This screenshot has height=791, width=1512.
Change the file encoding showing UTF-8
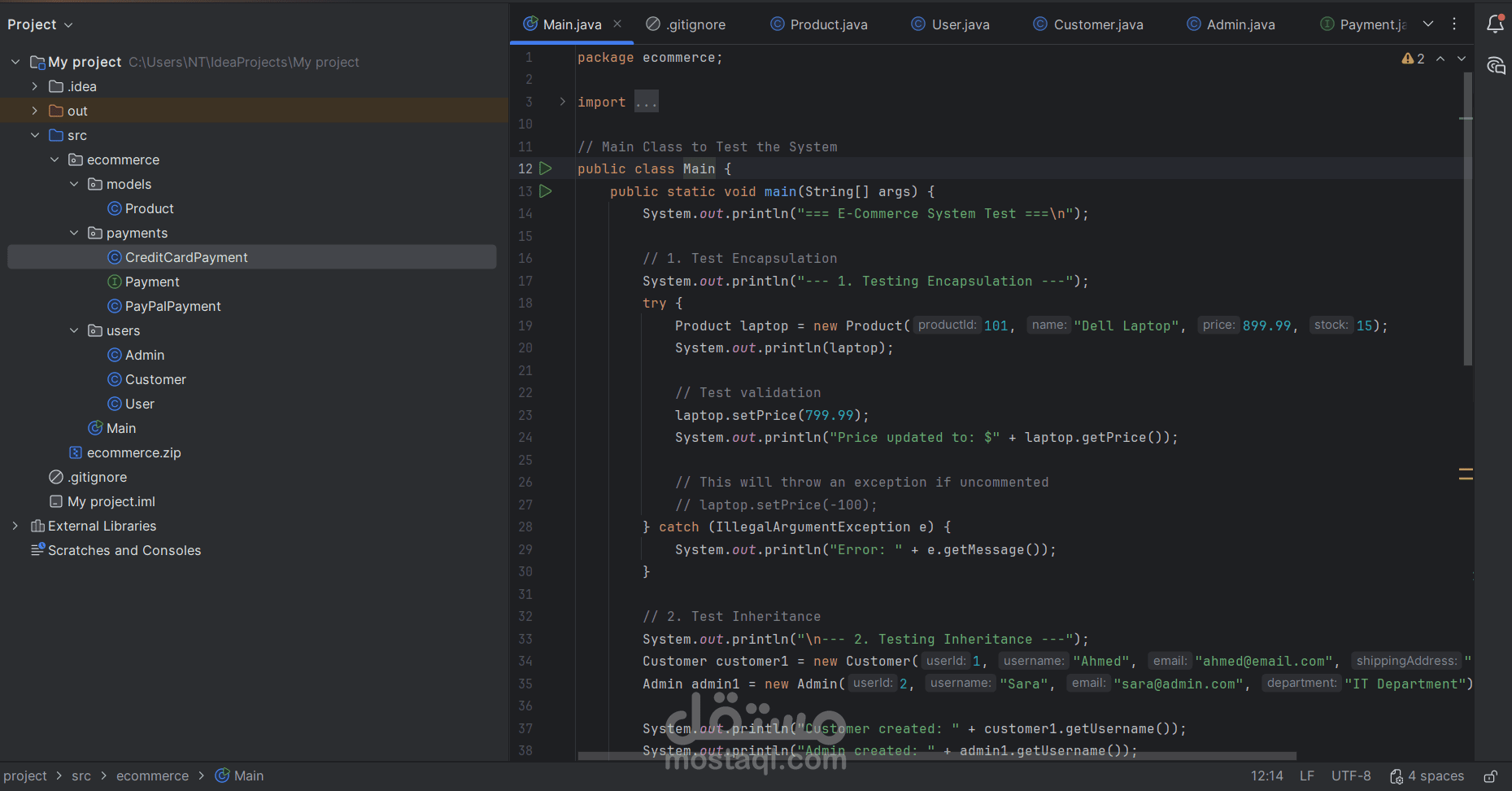1351,776
